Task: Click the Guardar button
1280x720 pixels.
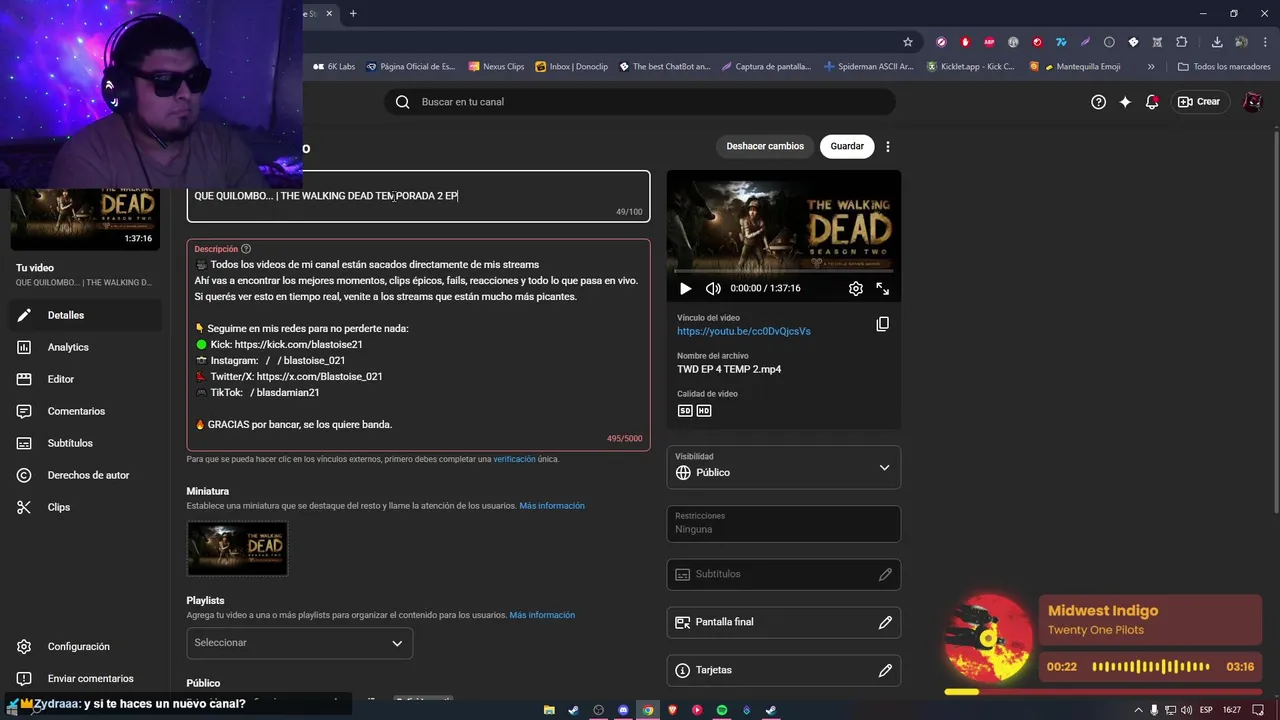Action: click(x=847, y=146)
